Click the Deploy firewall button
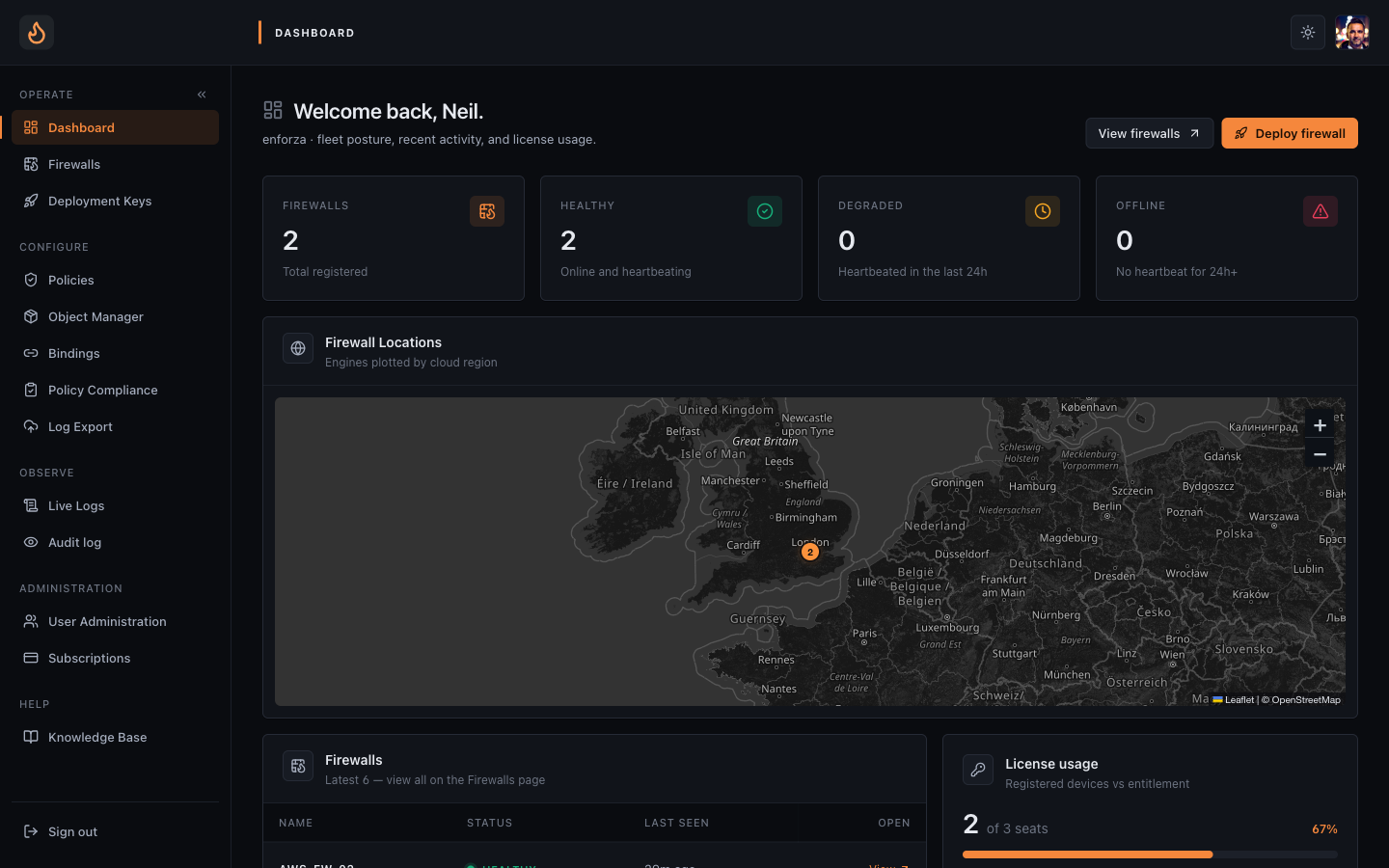The width and height of the screenshot is (1389, 868). coord(1290,133)
